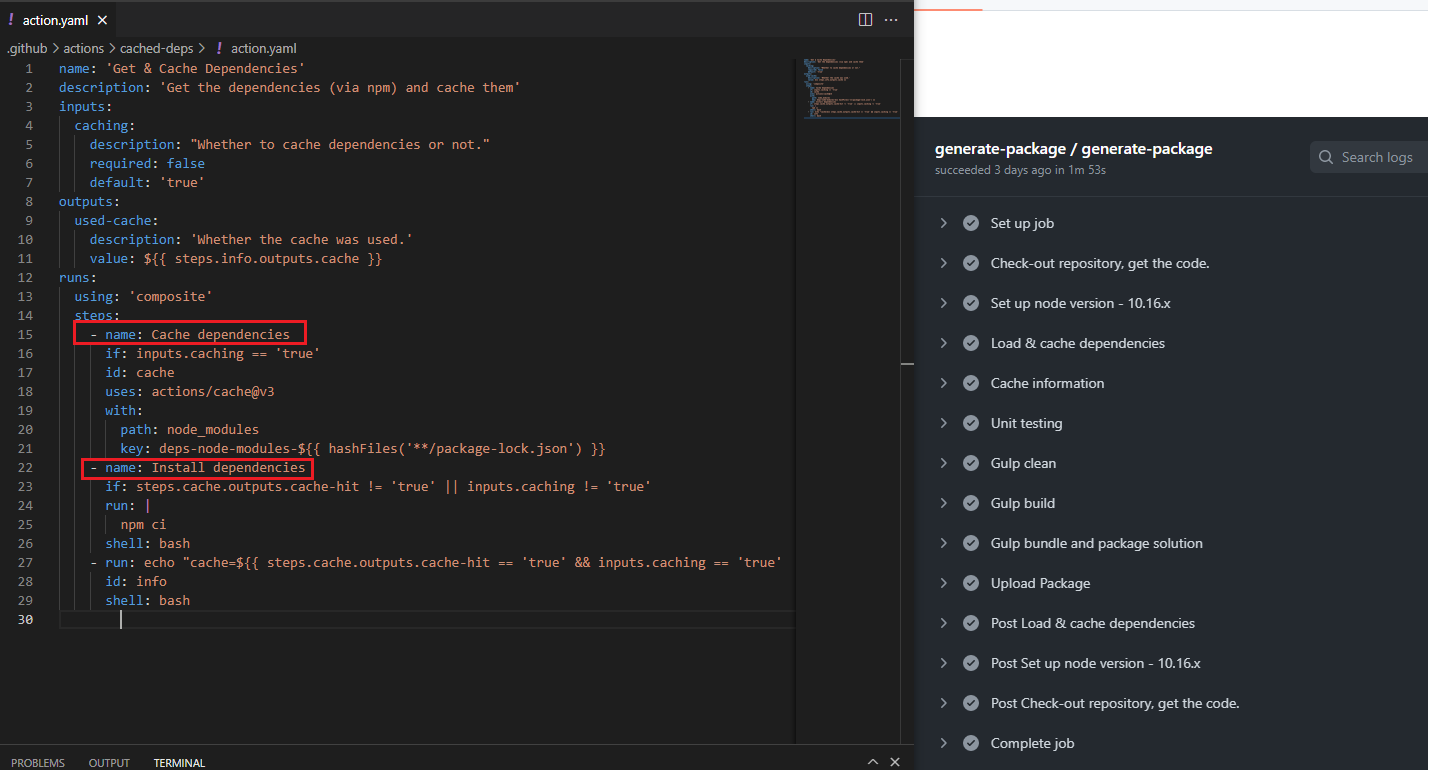
Task: Select the TERMINAL panel tab
Action: pos(179,763)
